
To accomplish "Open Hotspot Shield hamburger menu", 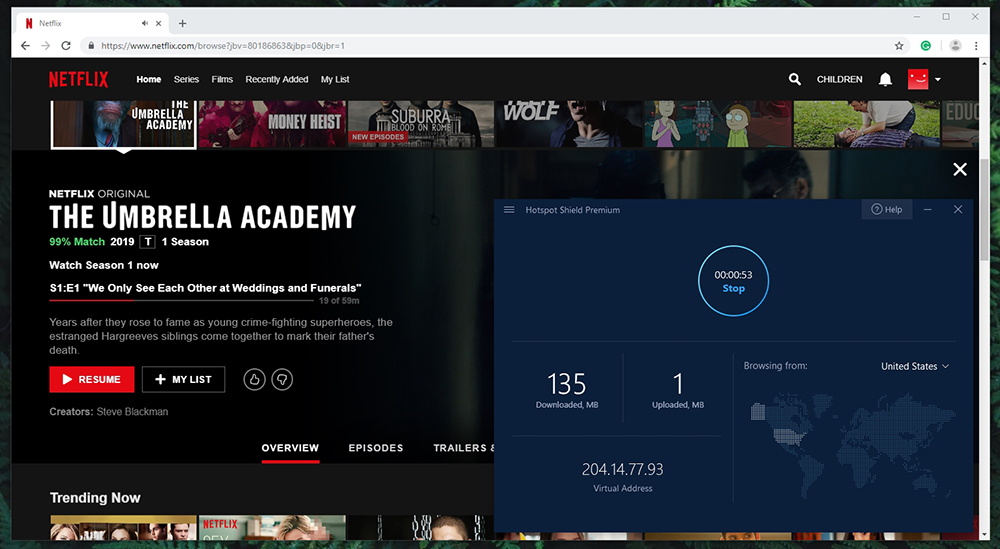I will point(509,210).
